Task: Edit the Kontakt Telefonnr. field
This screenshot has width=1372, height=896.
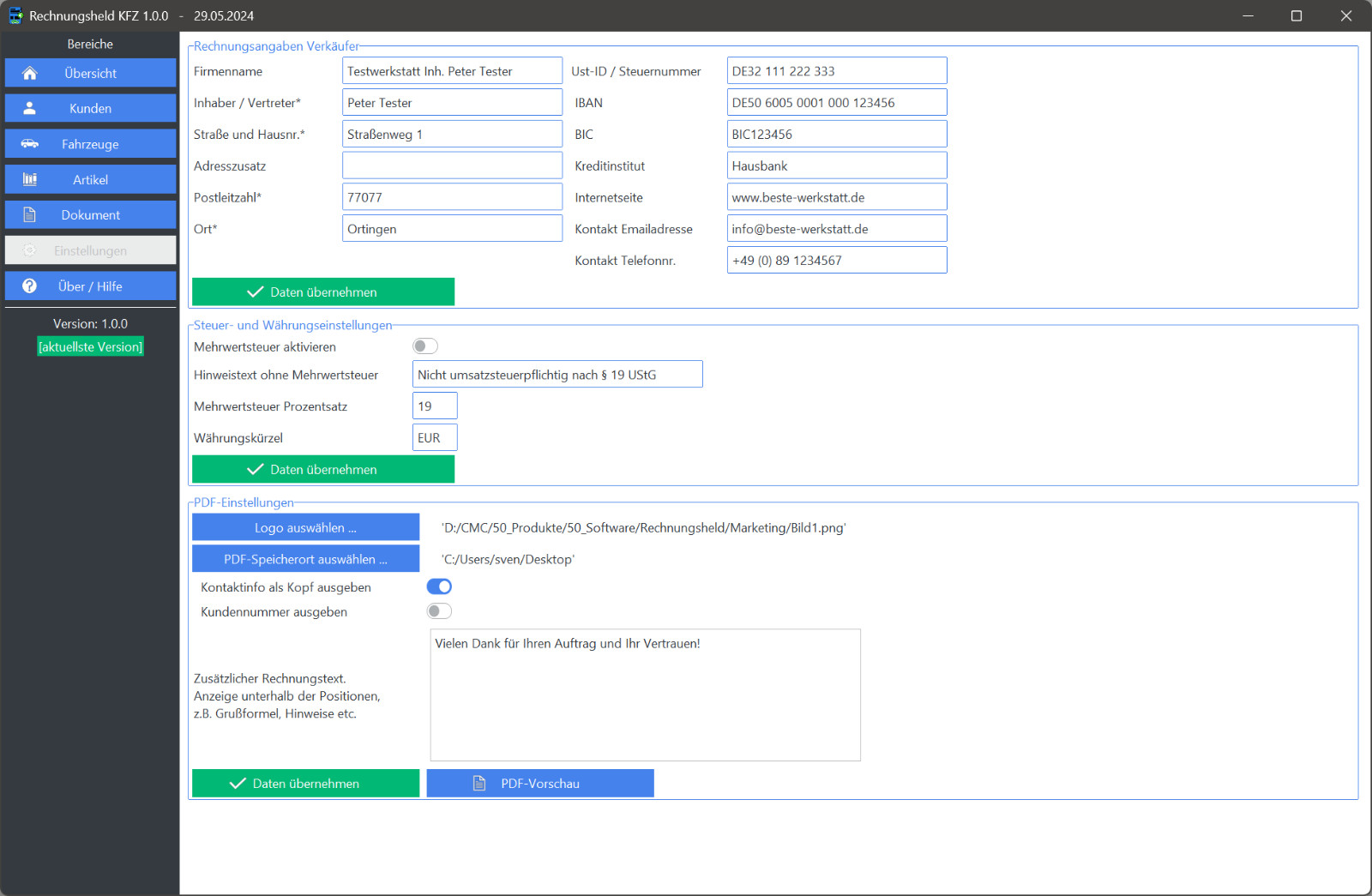Action: click(837, 261)
